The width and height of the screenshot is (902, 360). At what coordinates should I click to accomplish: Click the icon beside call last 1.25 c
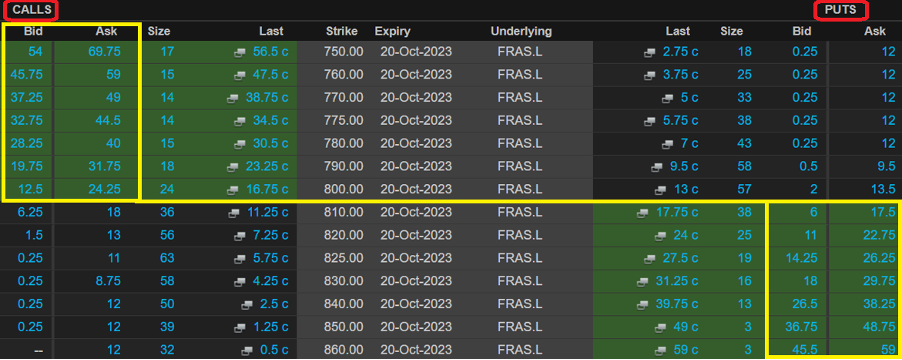pos(240,328)
